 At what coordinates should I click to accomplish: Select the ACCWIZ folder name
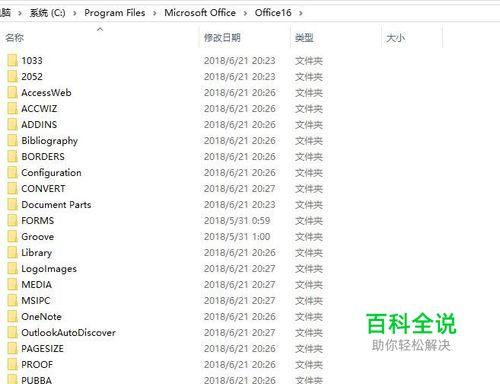click(39, 109)
